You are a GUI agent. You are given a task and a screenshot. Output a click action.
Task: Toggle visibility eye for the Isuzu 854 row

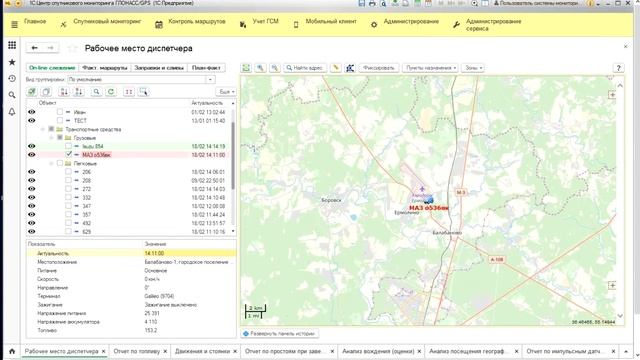[31, 146]
